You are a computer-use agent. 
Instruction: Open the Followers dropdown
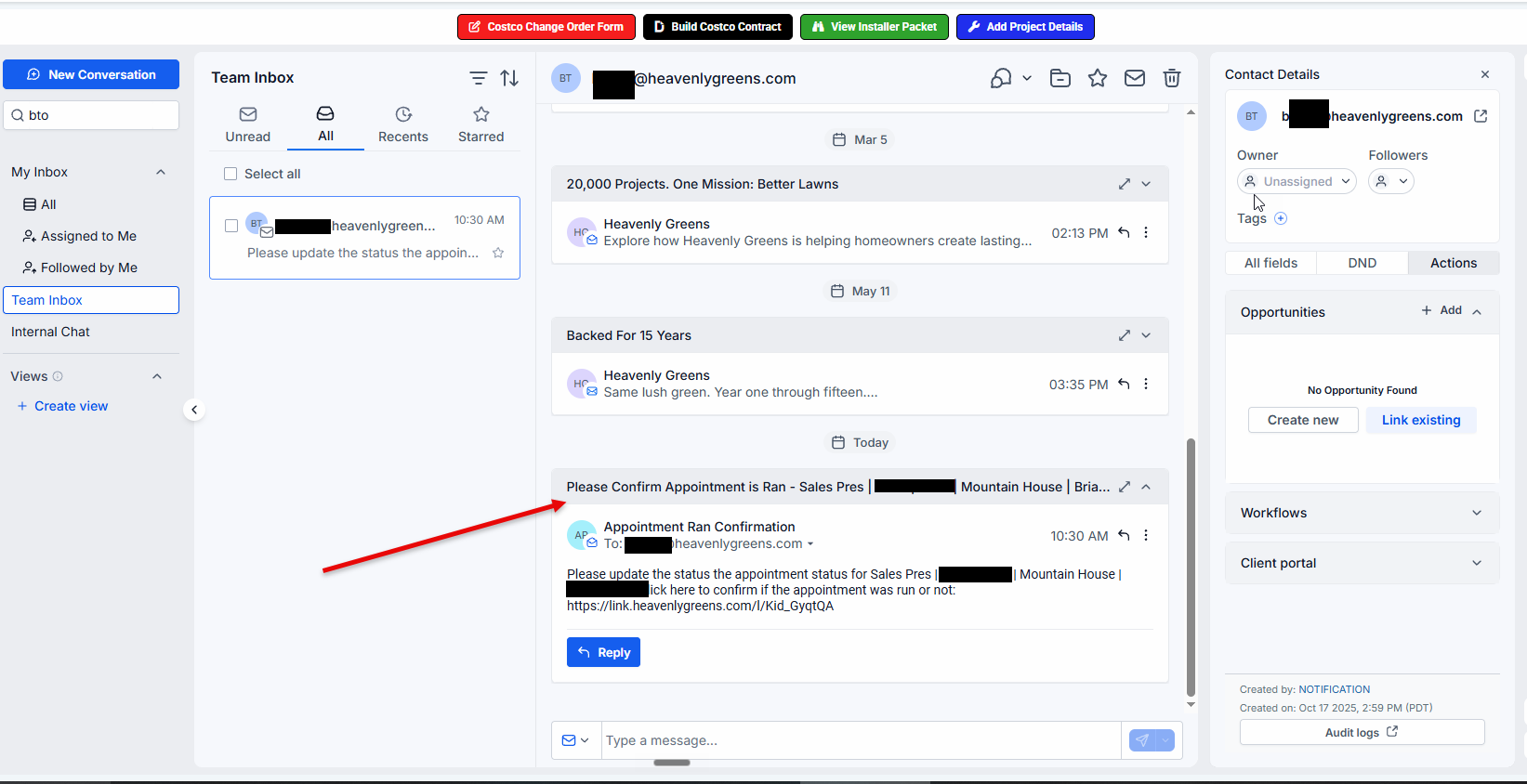pos(1391,181)
